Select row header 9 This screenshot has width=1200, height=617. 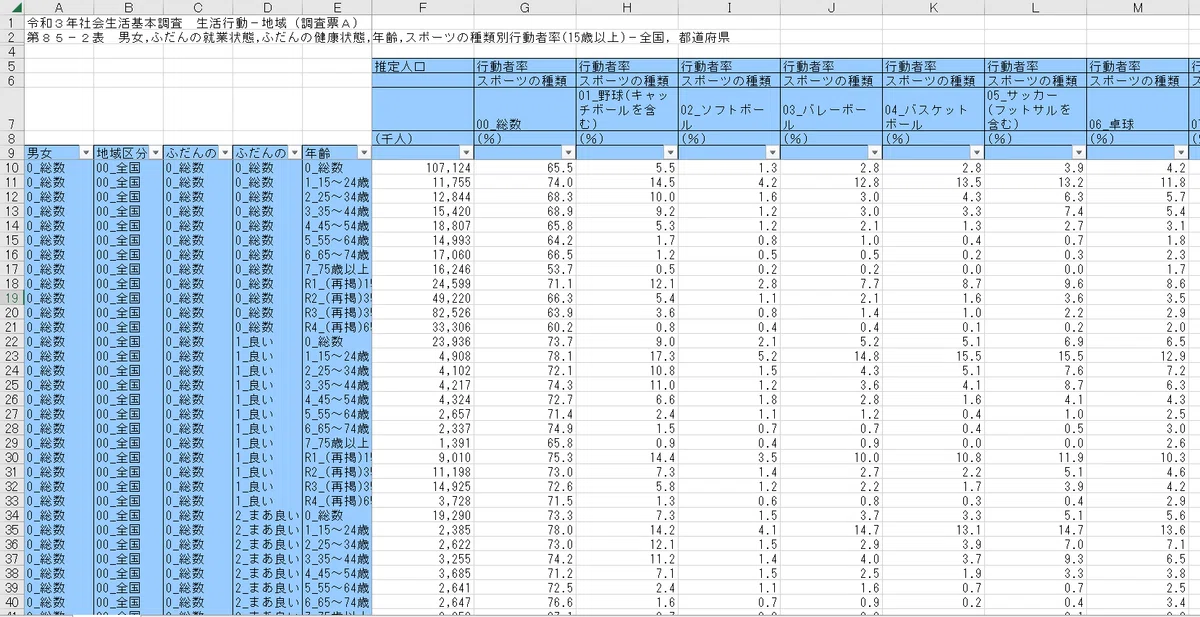pos(12,153)
